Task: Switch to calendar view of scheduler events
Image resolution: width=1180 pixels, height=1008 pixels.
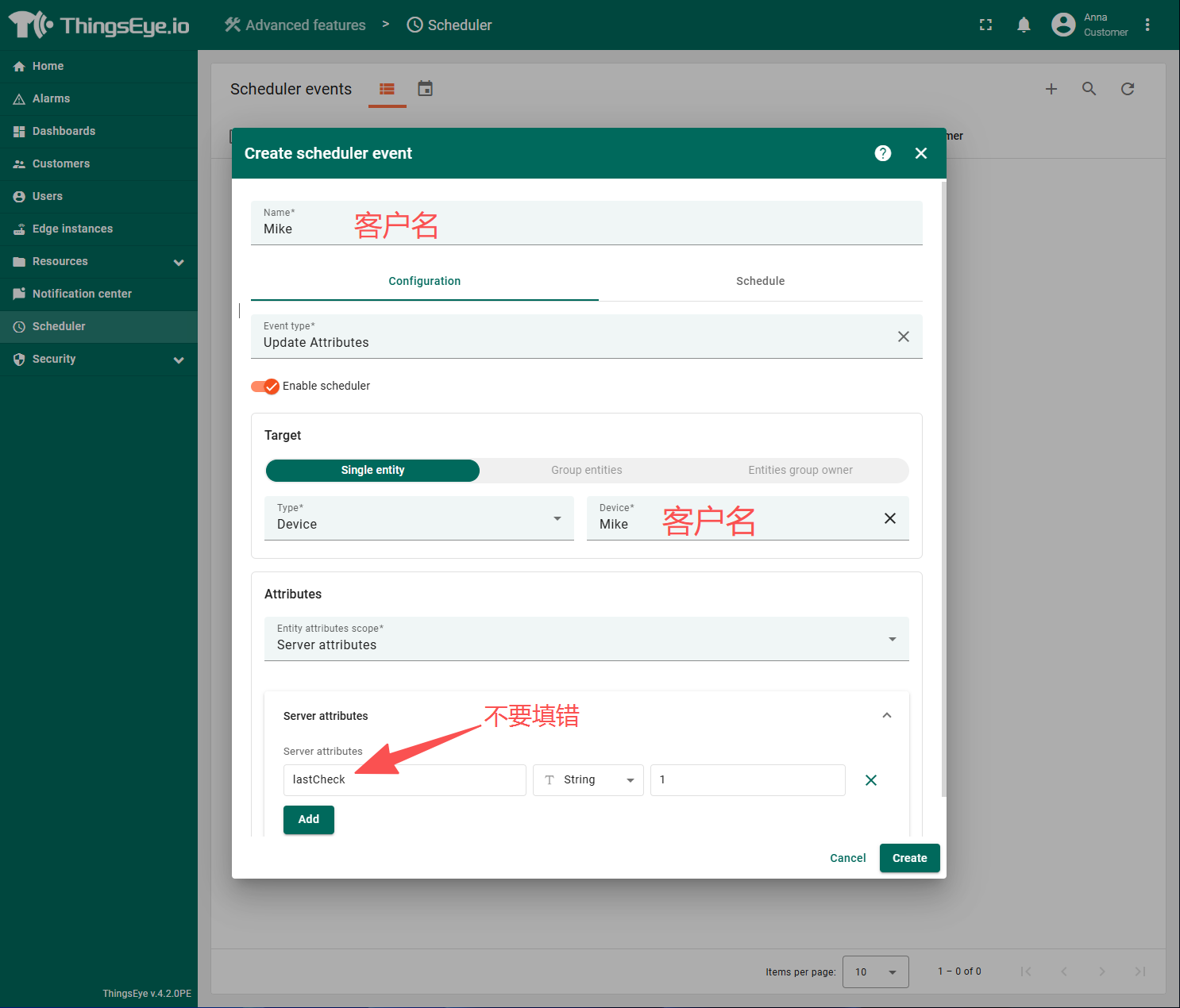Action: (x=426, y=89)
